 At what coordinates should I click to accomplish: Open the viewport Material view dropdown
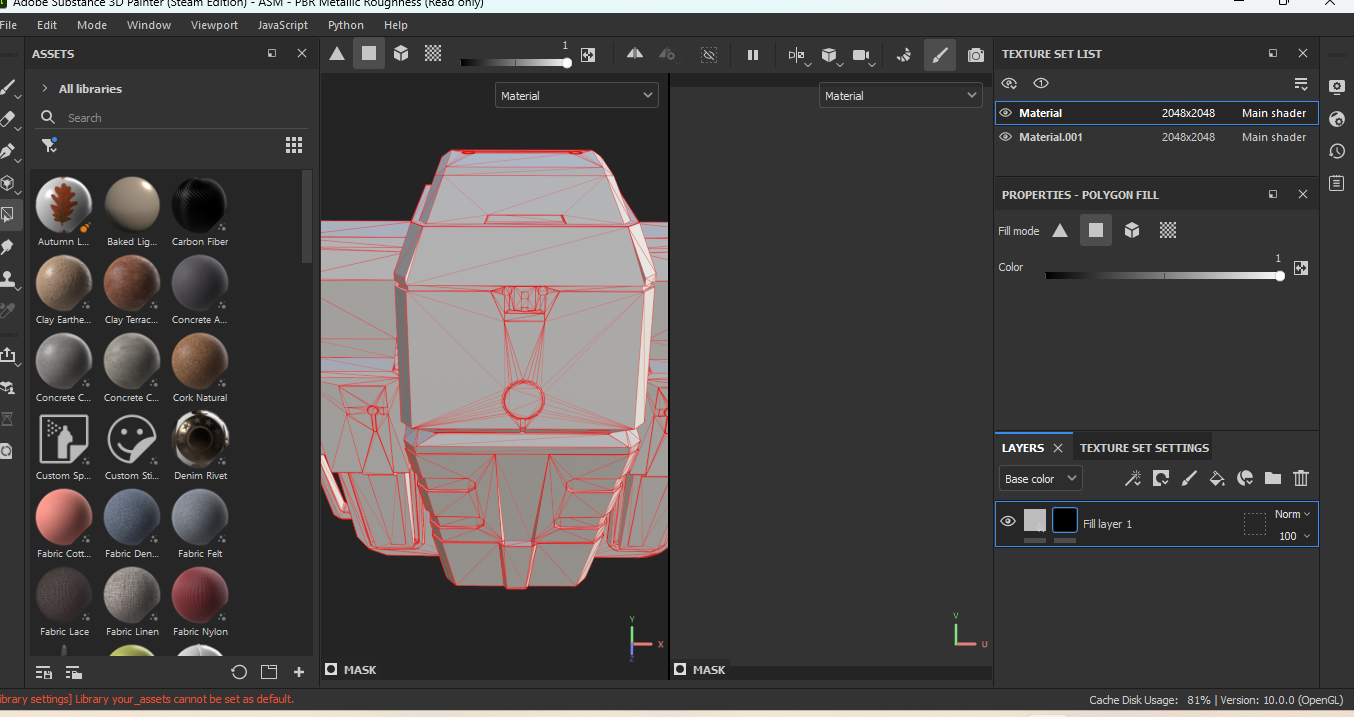(x=576, y=95)
